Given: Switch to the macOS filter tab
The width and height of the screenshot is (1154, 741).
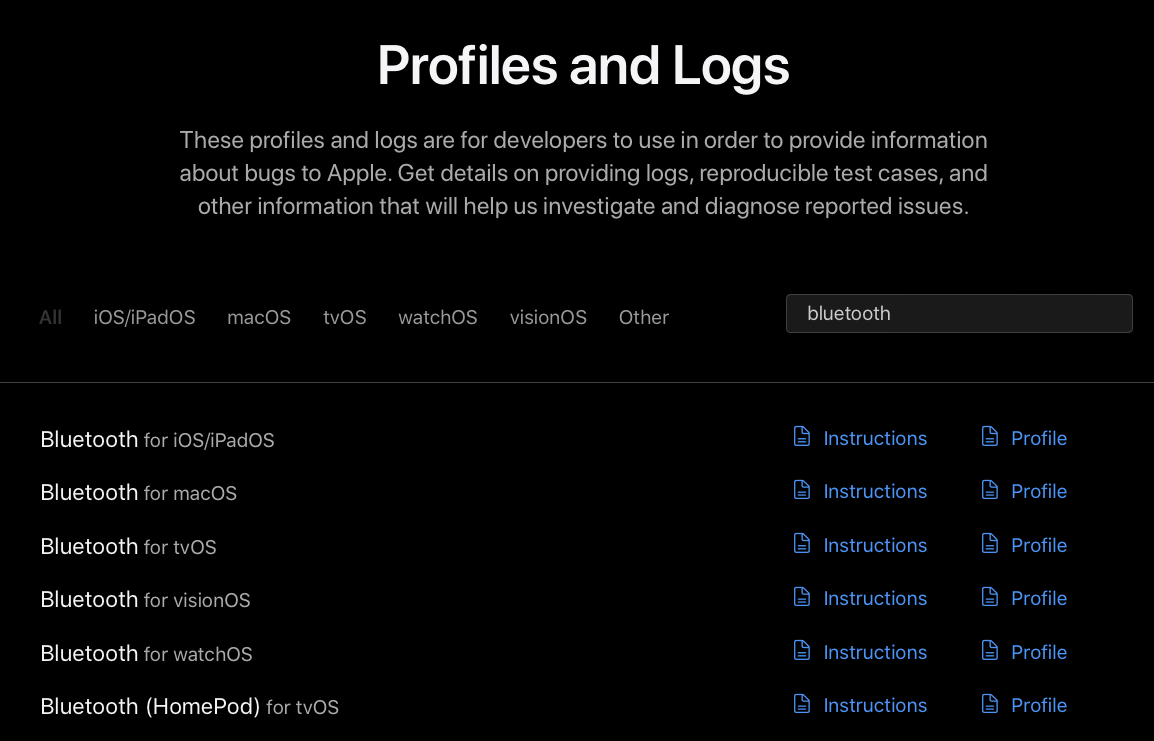Looking at the screenshot, I should tap(259, 317).
